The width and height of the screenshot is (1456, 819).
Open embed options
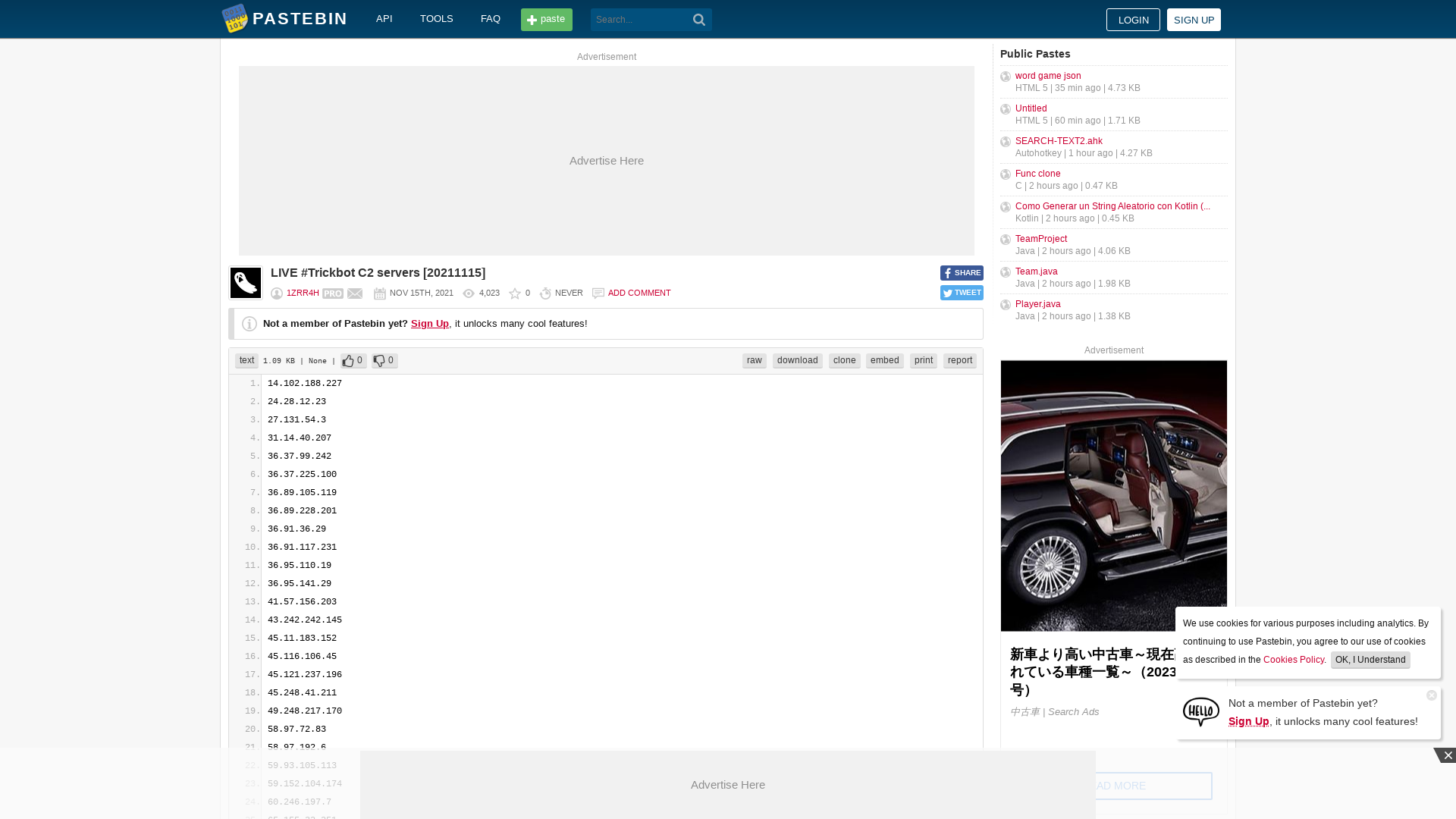click(x=885, y=361)
